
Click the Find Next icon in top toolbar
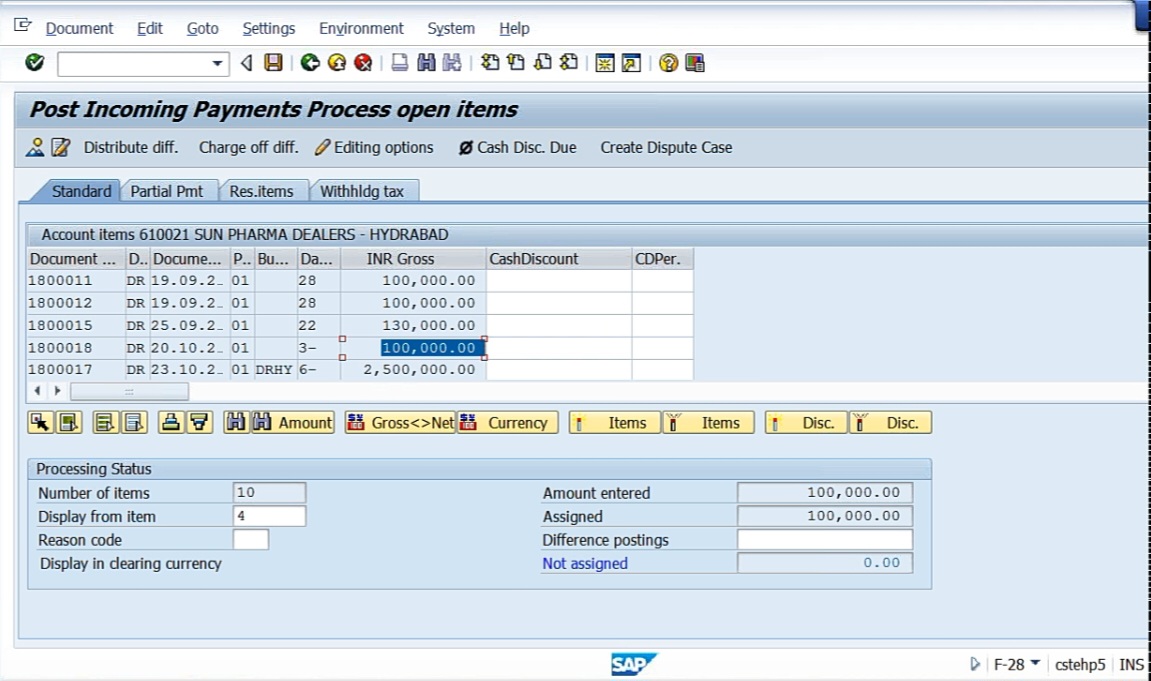[x=452, y=63]
